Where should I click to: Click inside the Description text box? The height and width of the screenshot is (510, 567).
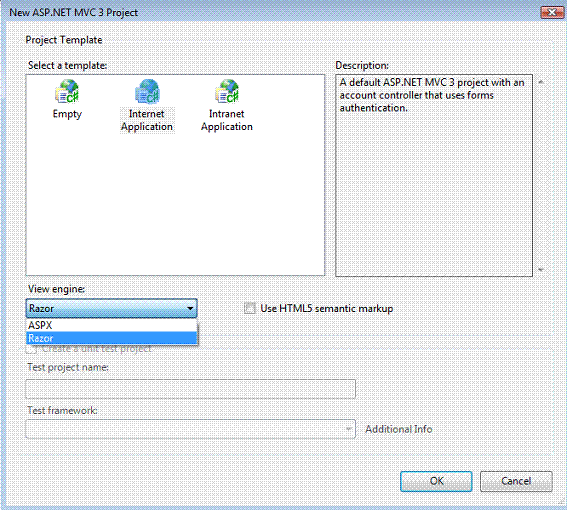434,175
